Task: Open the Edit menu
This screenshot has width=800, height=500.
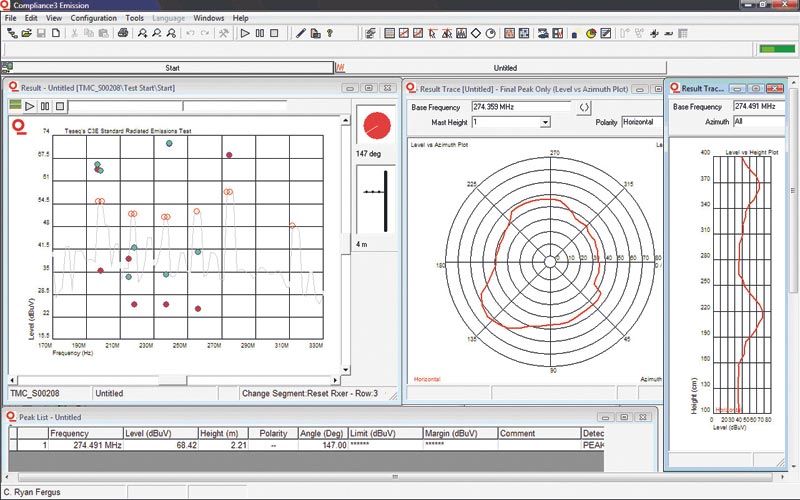Action: pos(31,18)
